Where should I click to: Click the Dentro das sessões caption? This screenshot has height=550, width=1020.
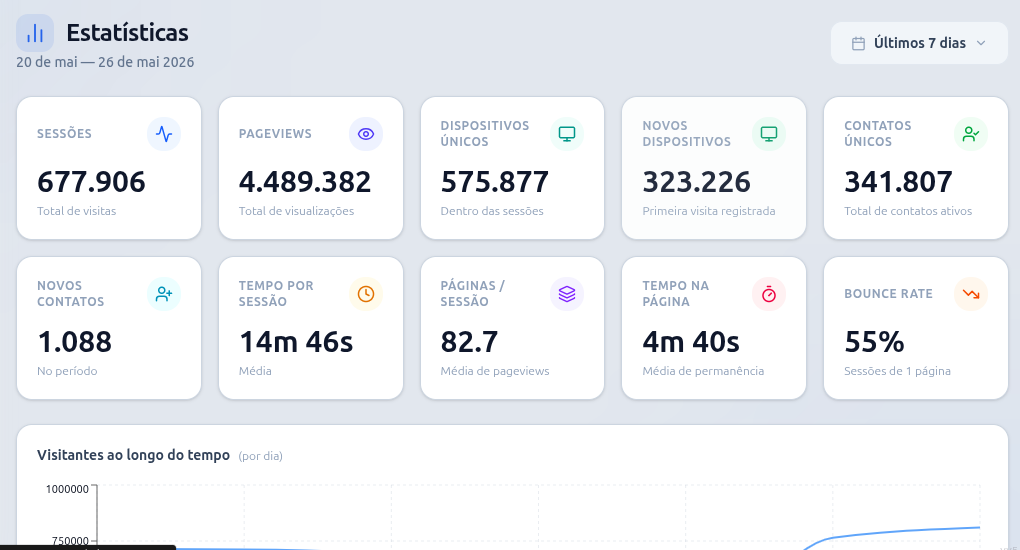coord(492,211)
